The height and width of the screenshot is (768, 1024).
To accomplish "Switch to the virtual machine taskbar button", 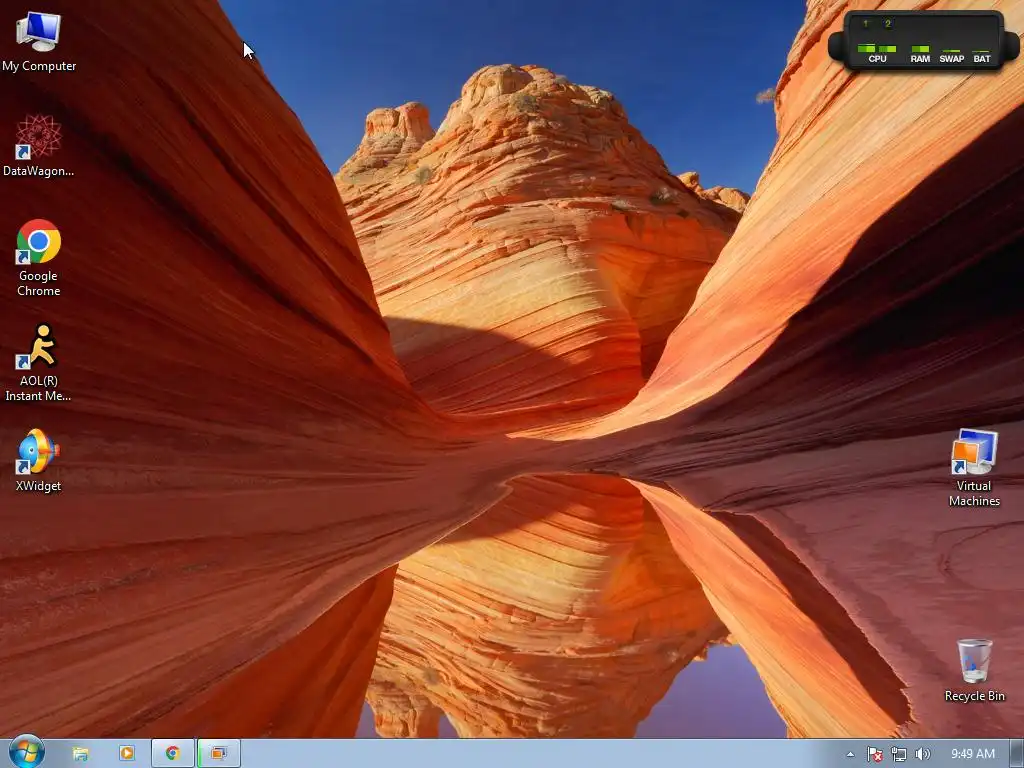I will point(219,754).
